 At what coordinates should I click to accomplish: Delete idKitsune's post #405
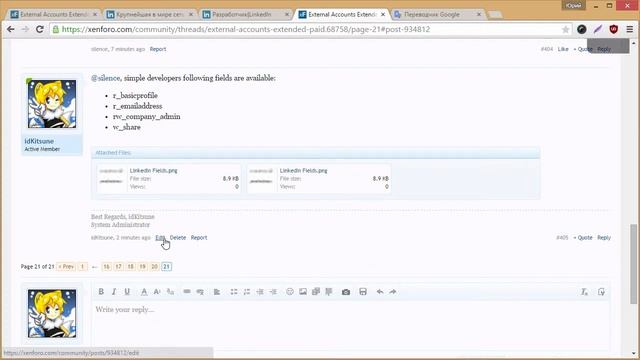point(178,238)
